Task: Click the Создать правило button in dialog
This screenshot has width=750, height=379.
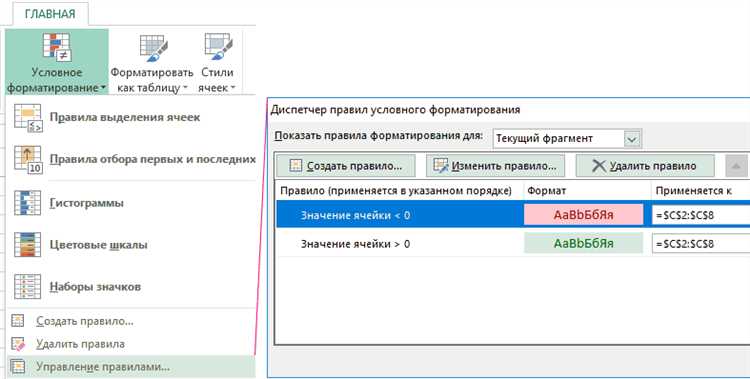Action: 346,166
